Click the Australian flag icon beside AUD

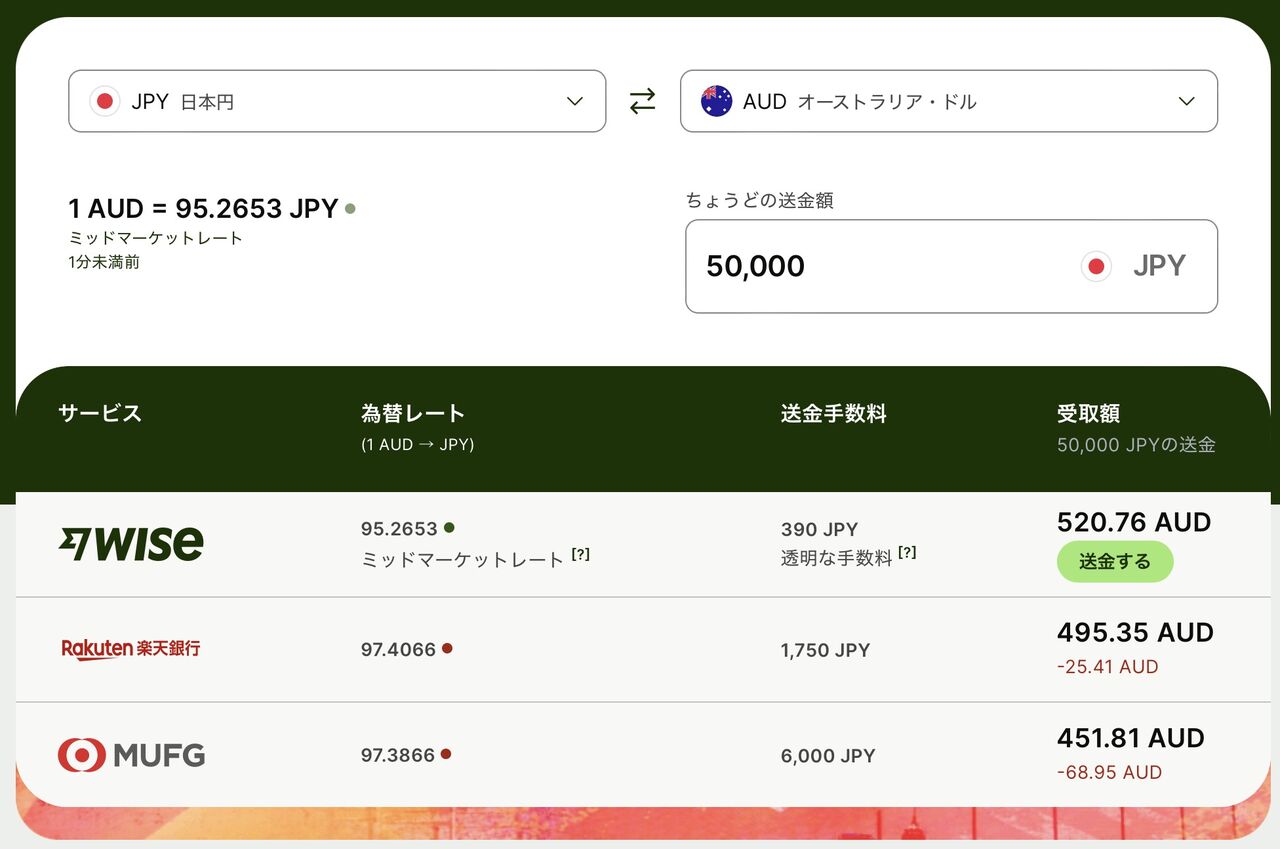(x=716, y=101)
